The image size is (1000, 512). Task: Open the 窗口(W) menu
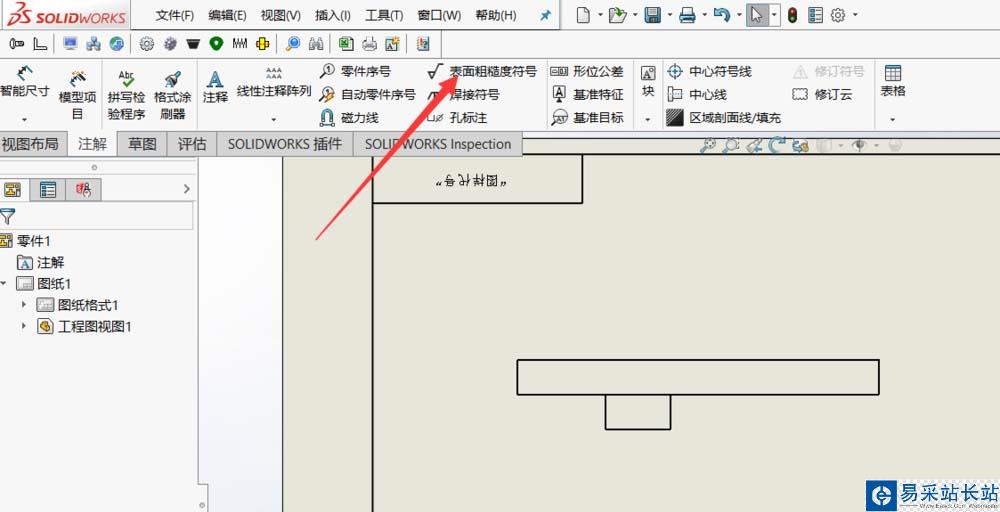pos(439,15)
